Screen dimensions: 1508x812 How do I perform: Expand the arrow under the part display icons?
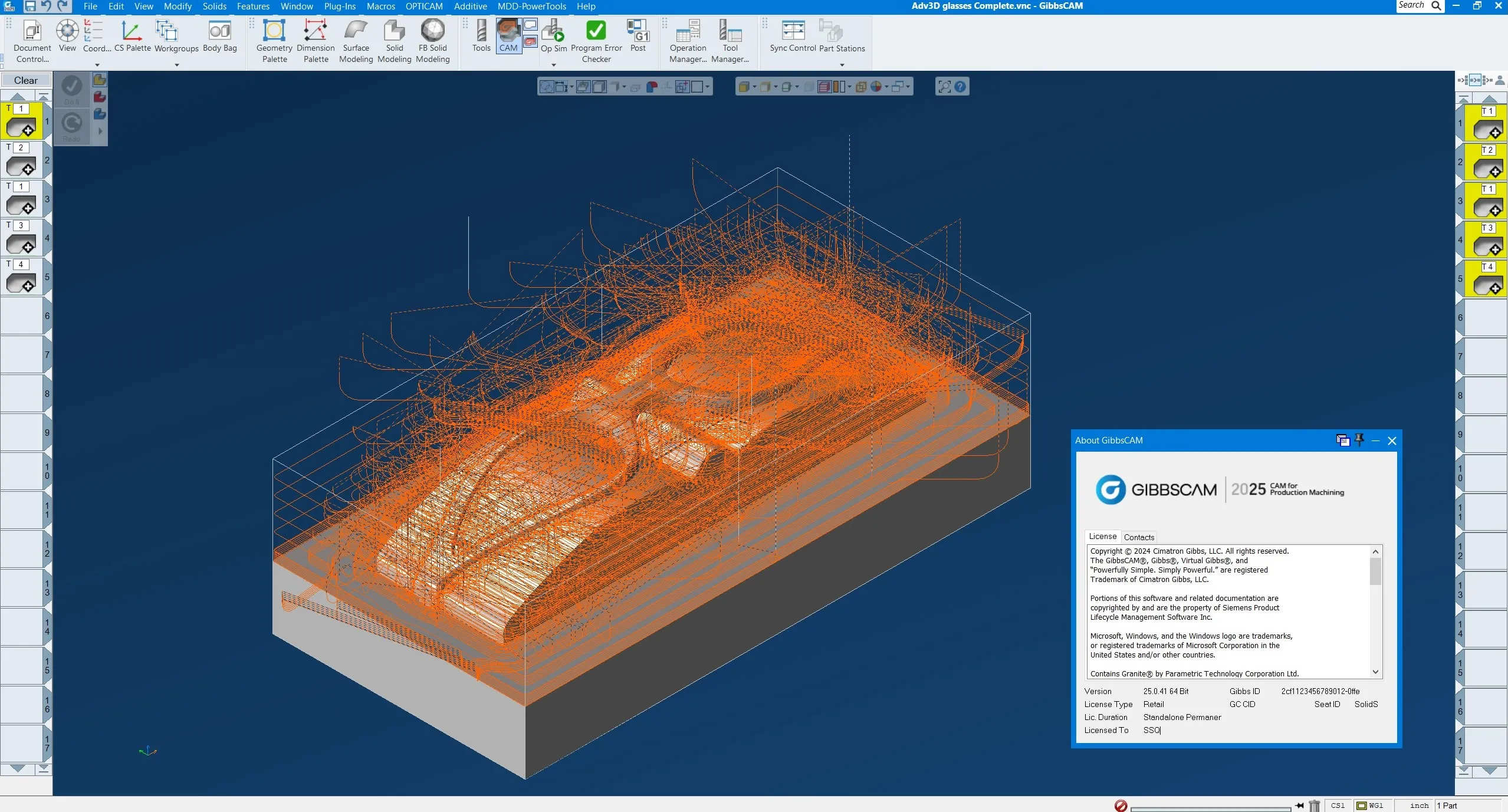click(x=100, y=131)
